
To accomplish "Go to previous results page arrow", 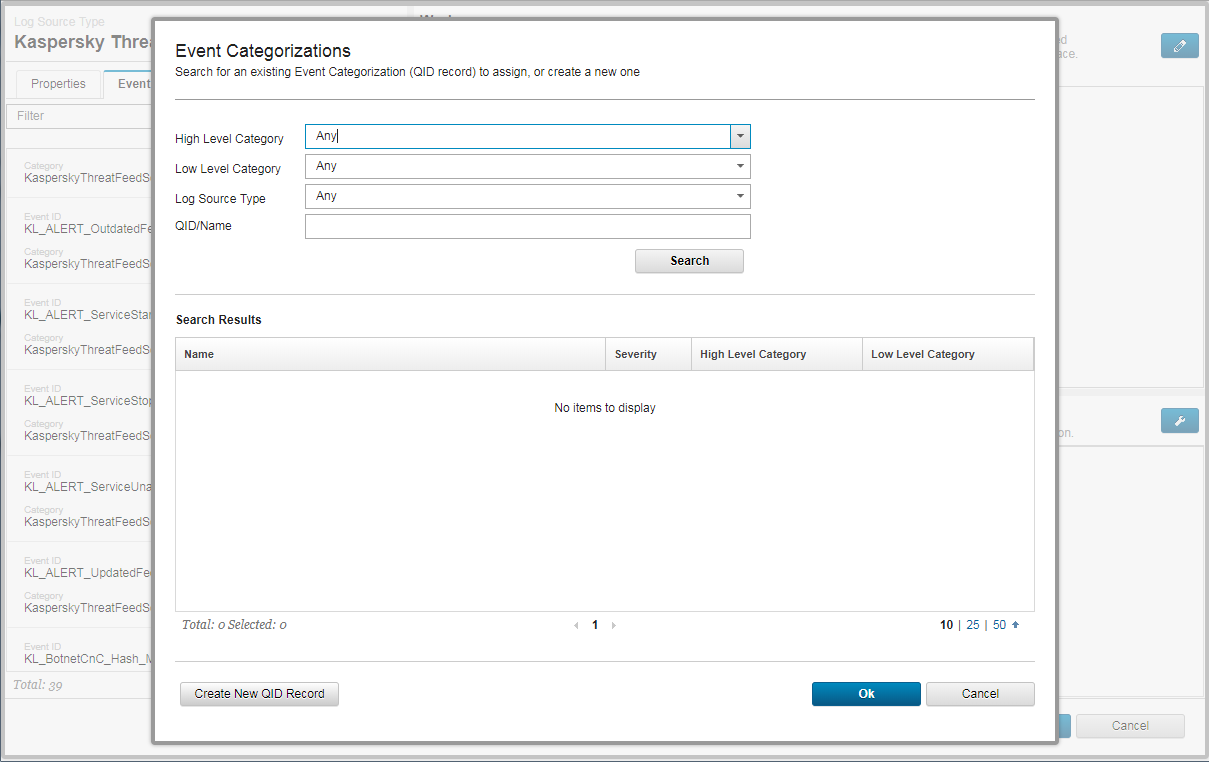I will pos(576,625).
